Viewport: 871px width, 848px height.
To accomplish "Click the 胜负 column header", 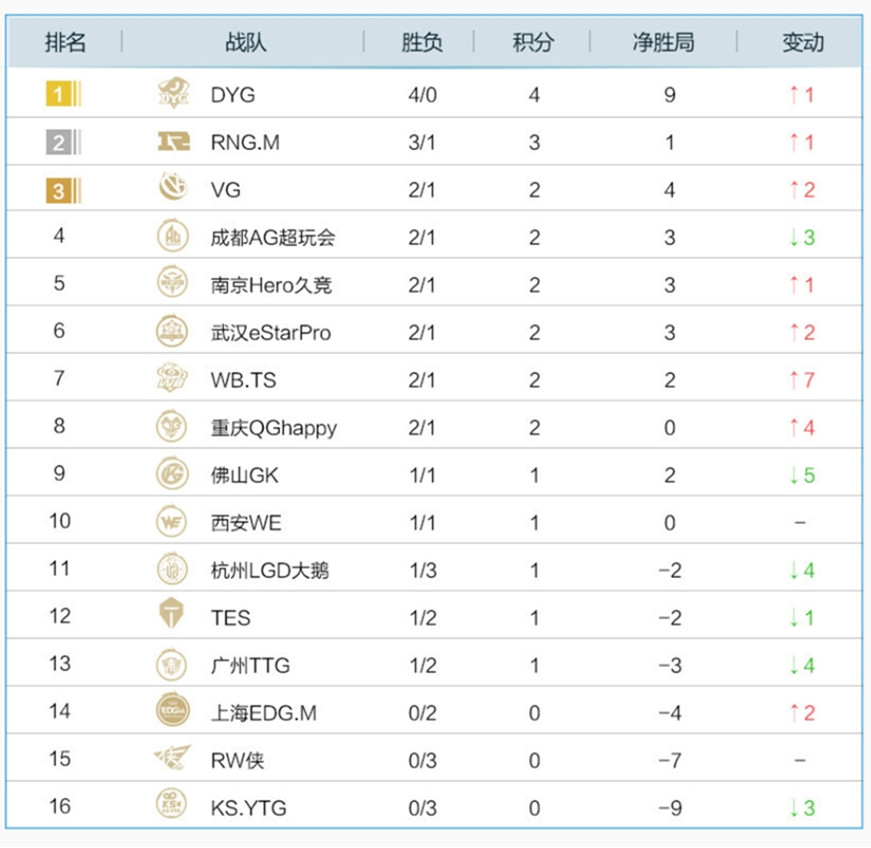I will click(x=422, y=42).
